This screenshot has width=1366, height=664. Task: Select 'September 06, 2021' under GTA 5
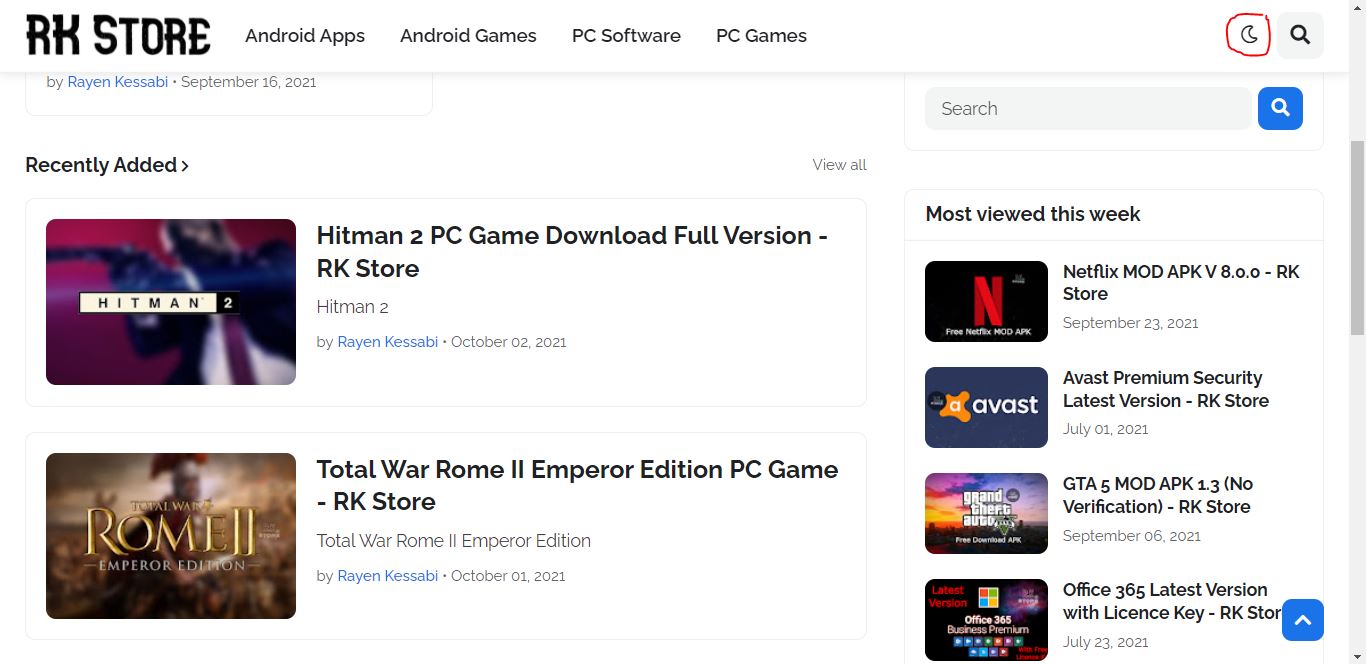pos(1131,536)
